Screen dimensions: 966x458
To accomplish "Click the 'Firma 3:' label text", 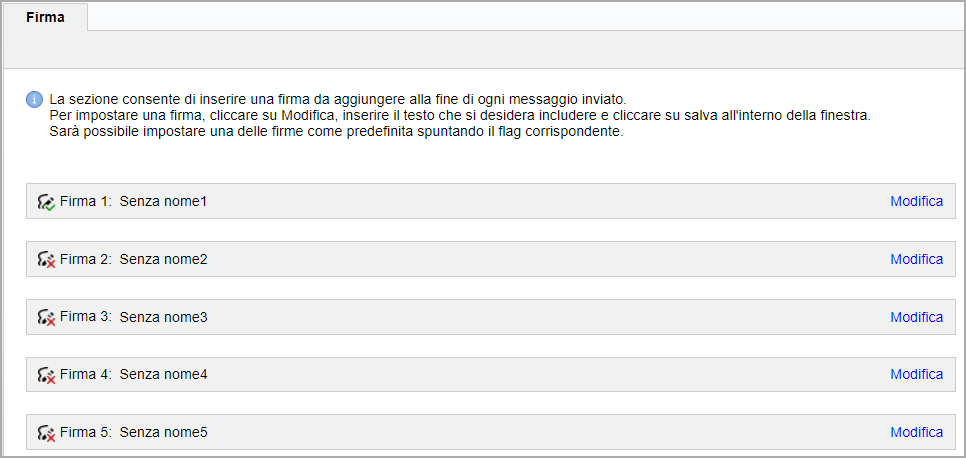I will point(86,317).
